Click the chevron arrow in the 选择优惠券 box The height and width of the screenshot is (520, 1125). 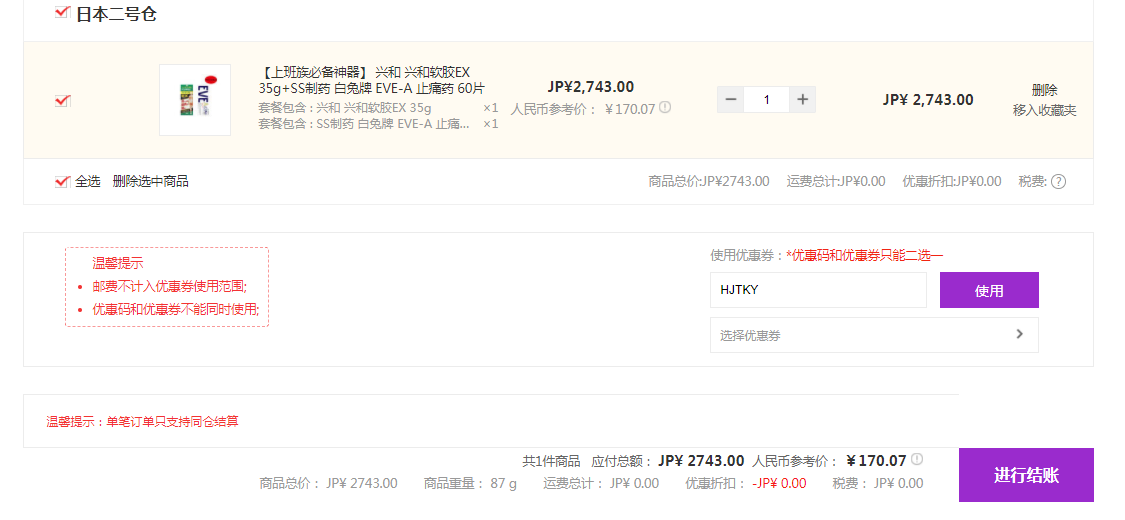1020,334
